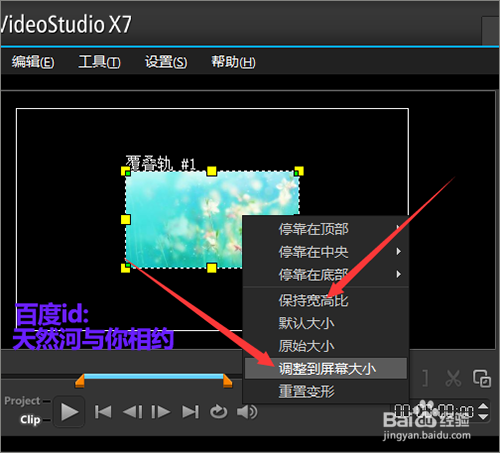Switch preview mode to Project
The height and width of the screenshot is (453, 500).
[22, 401]
